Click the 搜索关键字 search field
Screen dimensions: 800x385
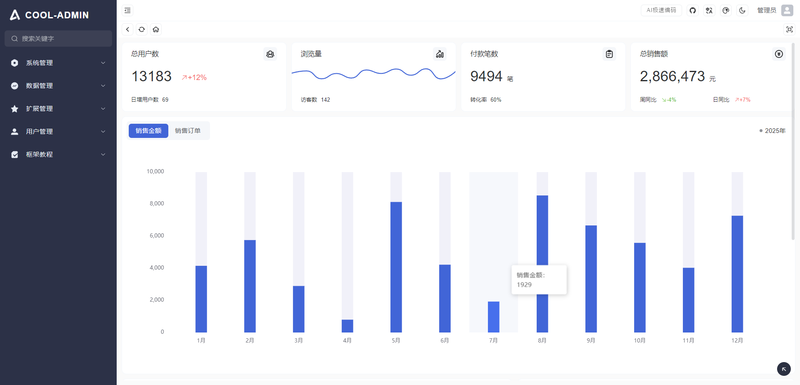point(58,38)
